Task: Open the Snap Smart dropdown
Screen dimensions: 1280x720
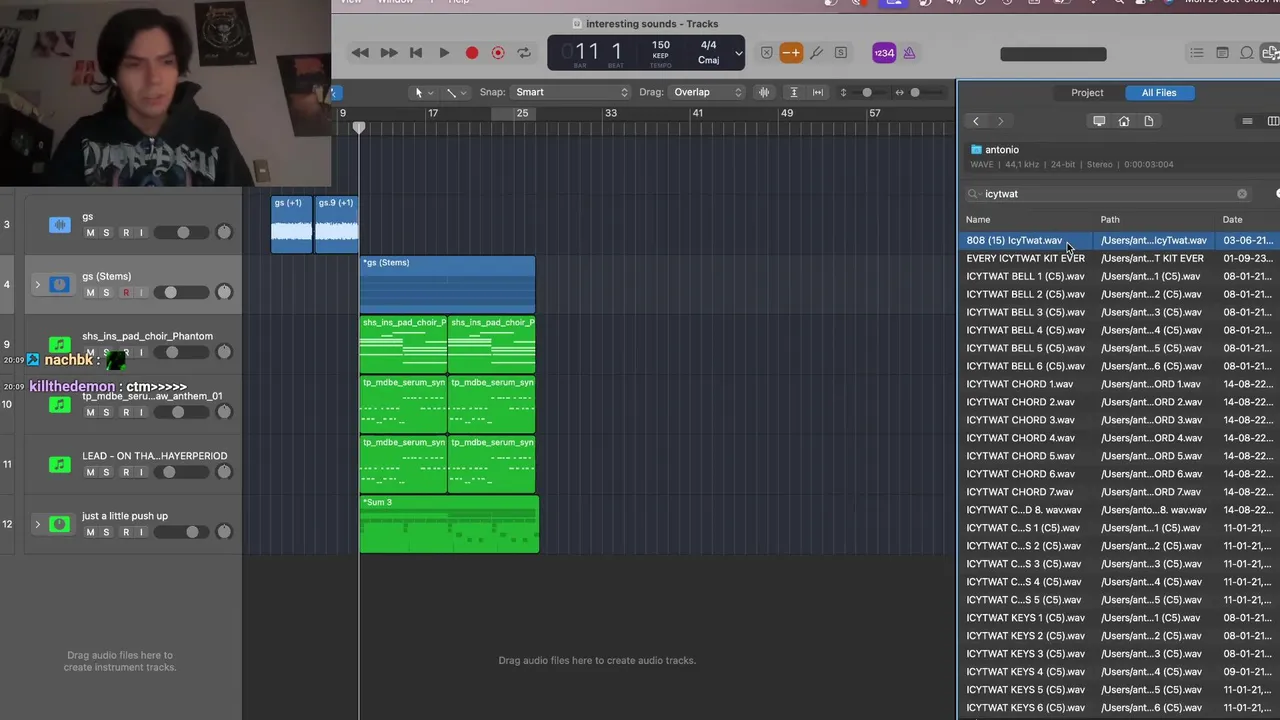Action: click(570, 92)
